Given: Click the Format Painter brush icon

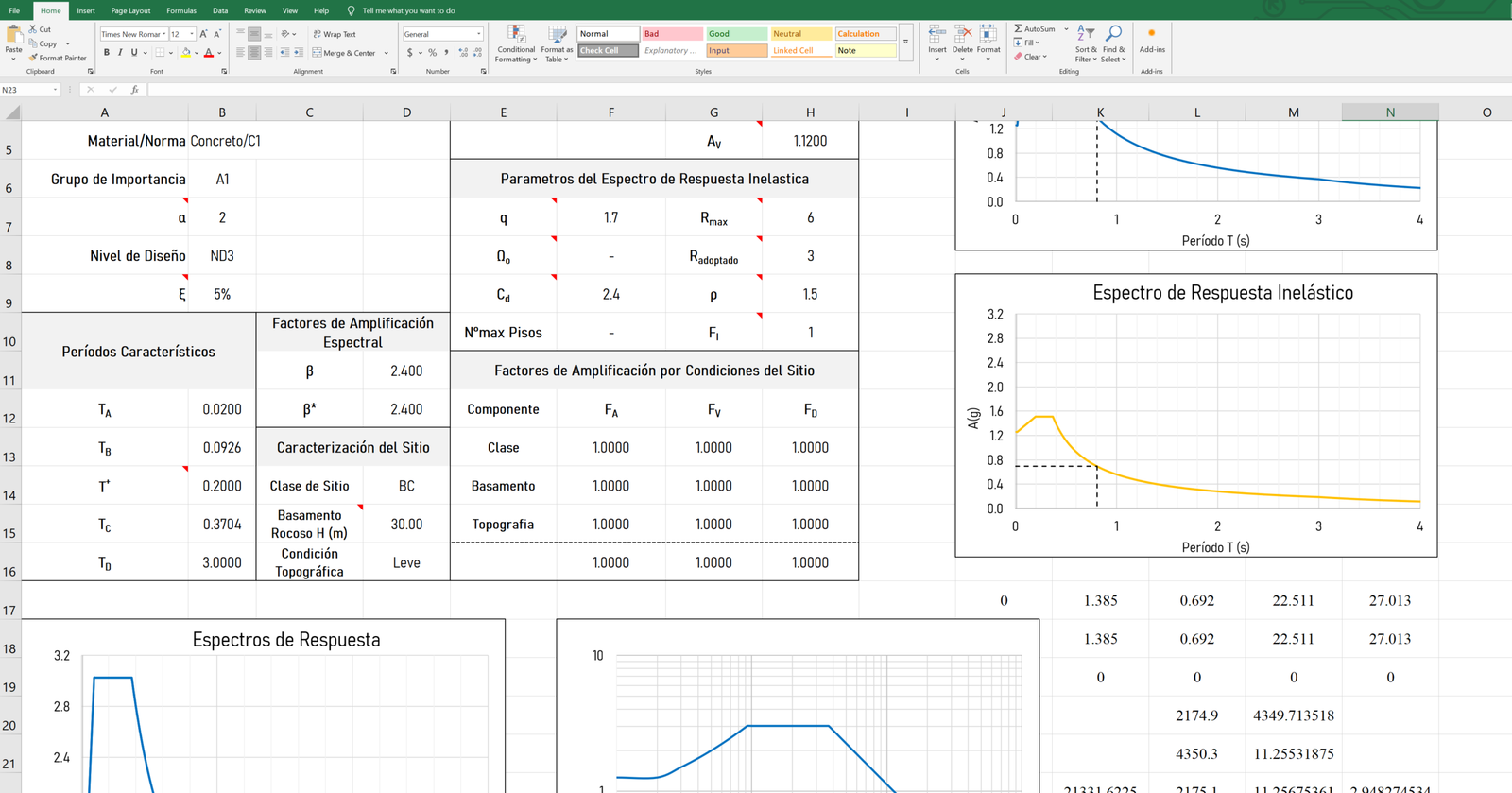Looking at the screenshot, I should 33,58.
